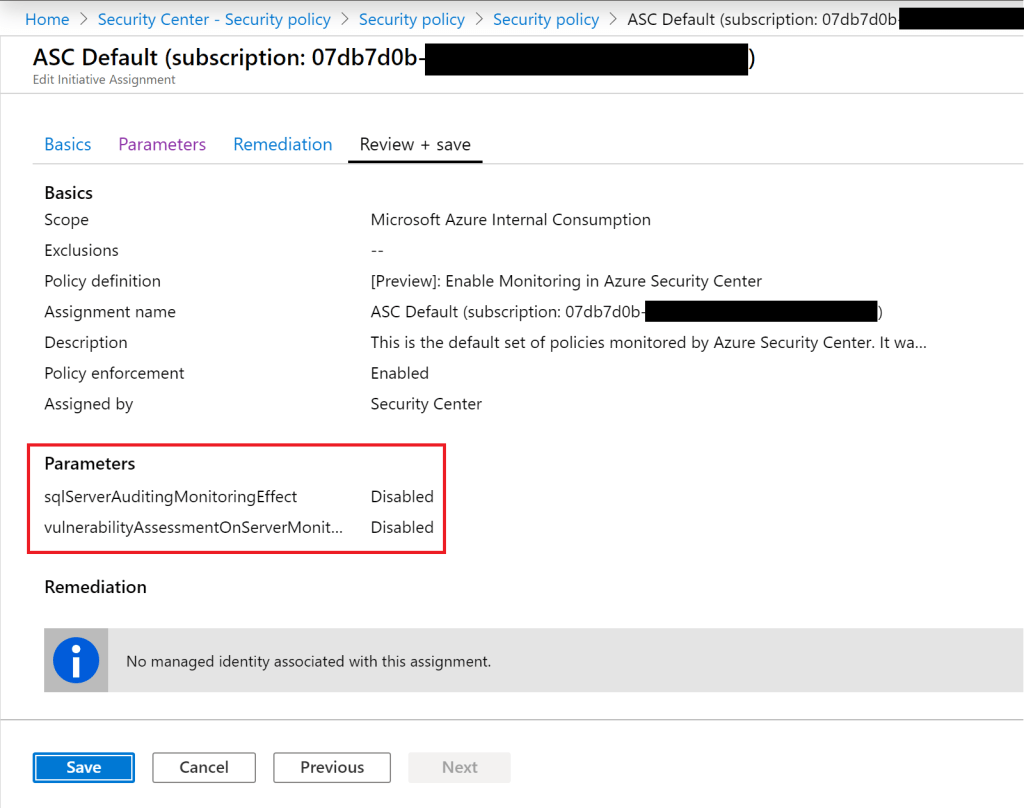This screenshot has width=1024, height=808.
Task: Click the 'No managed identity' notice message
Action: click(308, 661)
